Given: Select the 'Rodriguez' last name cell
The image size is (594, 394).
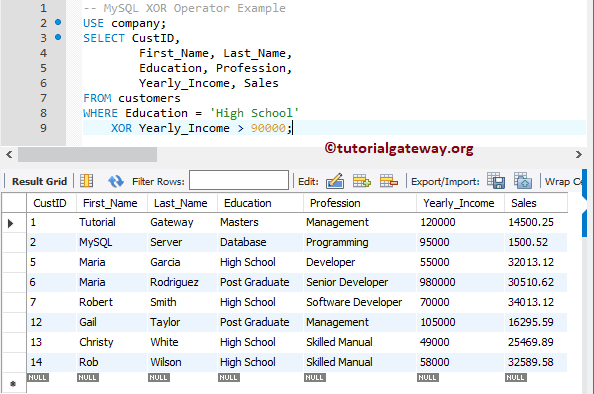Looking at the screenshot, I should click(x=182, y=282).
